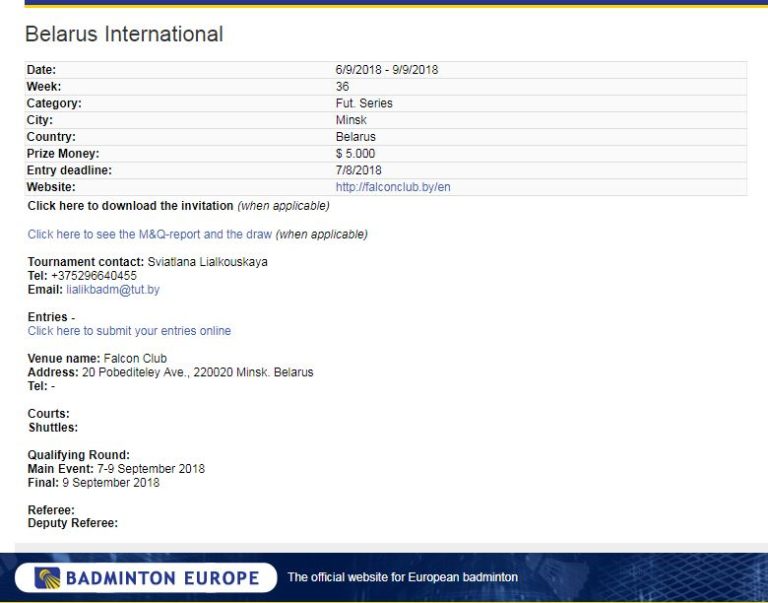Click the Shuttles: label
Image resolution: width=768 pixels, height=603 pixels.
53,427
